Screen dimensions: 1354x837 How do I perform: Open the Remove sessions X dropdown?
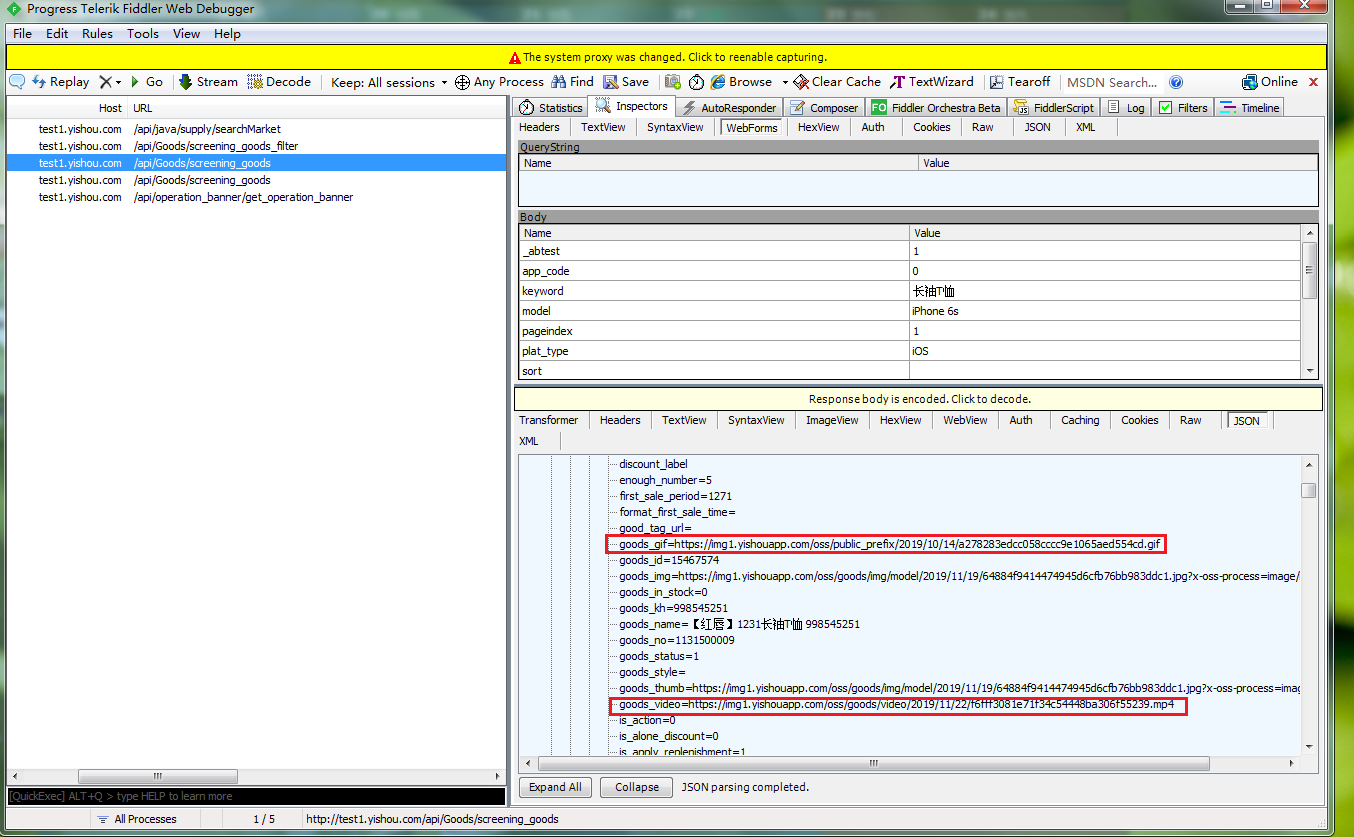coord(110,82)
